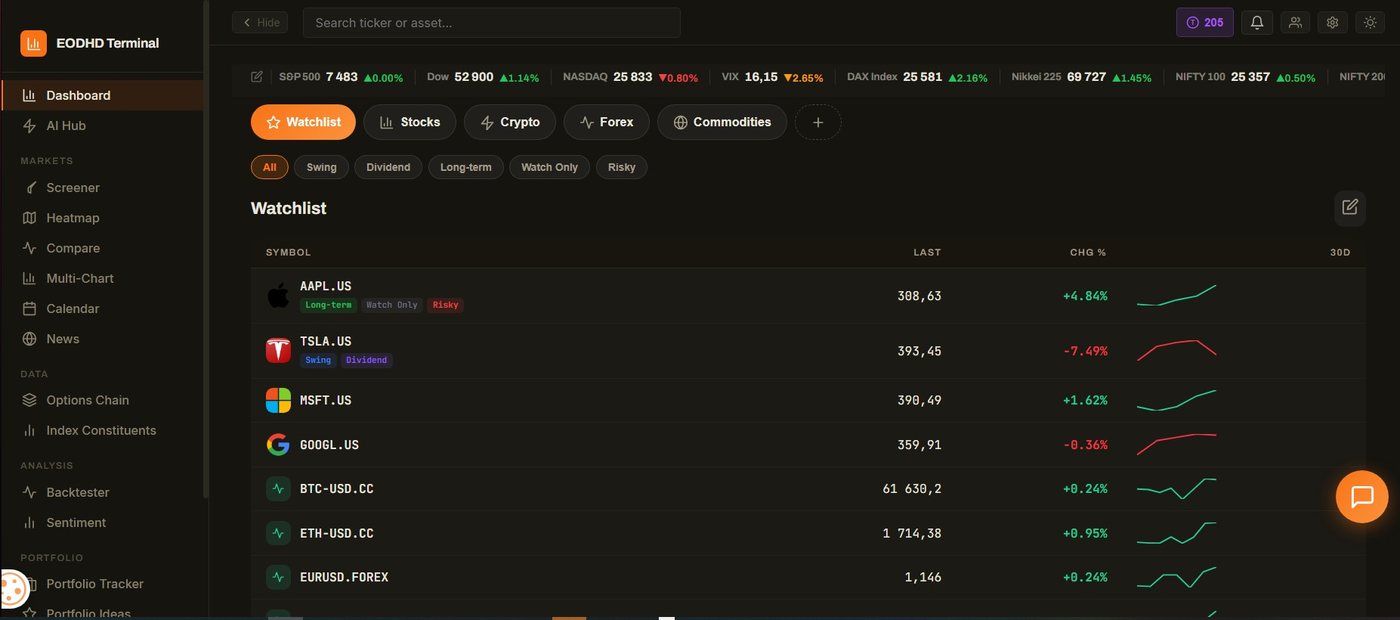
Task: Click the Long-term tag on AAPL.US
Action: (x=328, y=305)
